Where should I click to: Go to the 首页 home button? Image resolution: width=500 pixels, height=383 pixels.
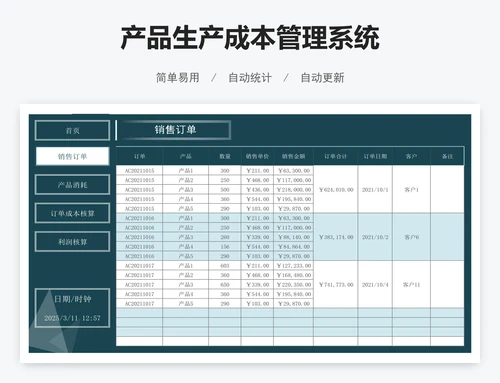tap(72, 130)
